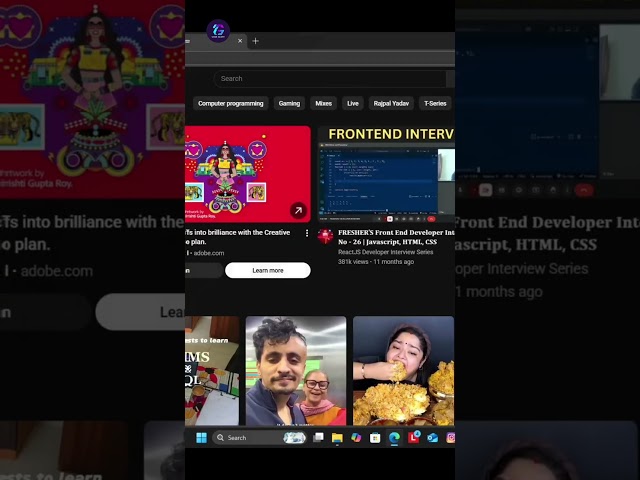
Task: Open the Adobe ad artwork thumbnail
Action: click(248, 174)
